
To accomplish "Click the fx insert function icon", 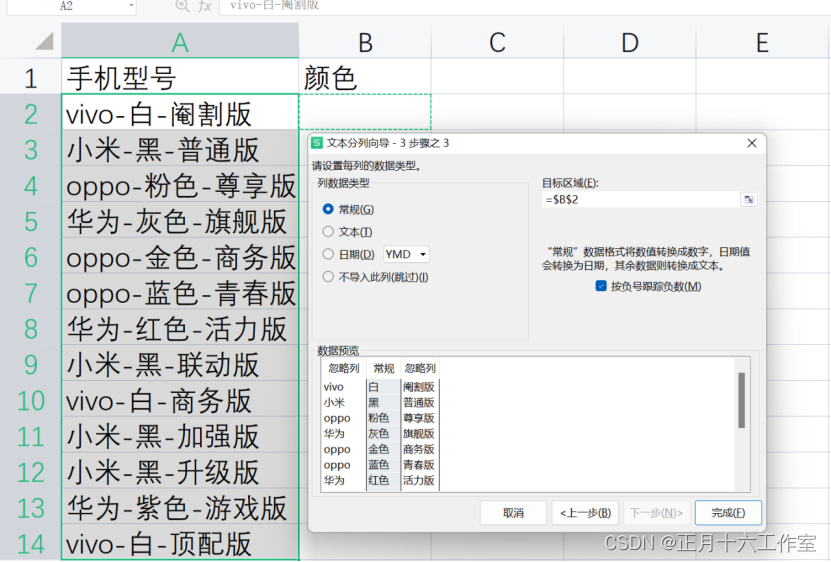I will [205, 6].
